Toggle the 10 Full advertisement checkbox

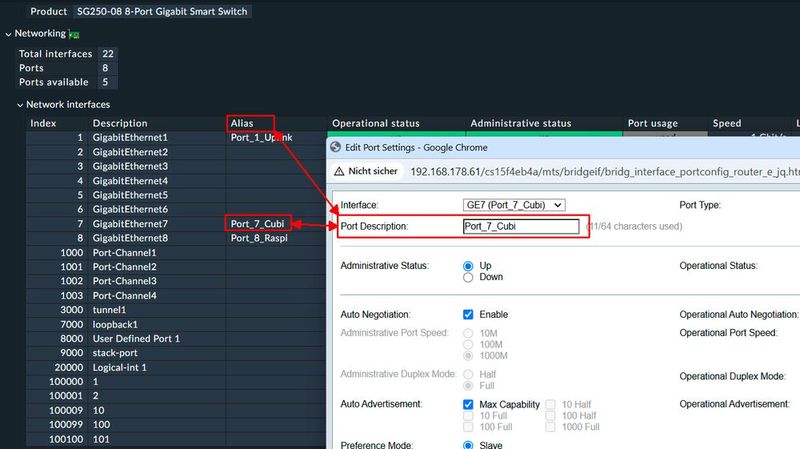(x=468, y=415)
